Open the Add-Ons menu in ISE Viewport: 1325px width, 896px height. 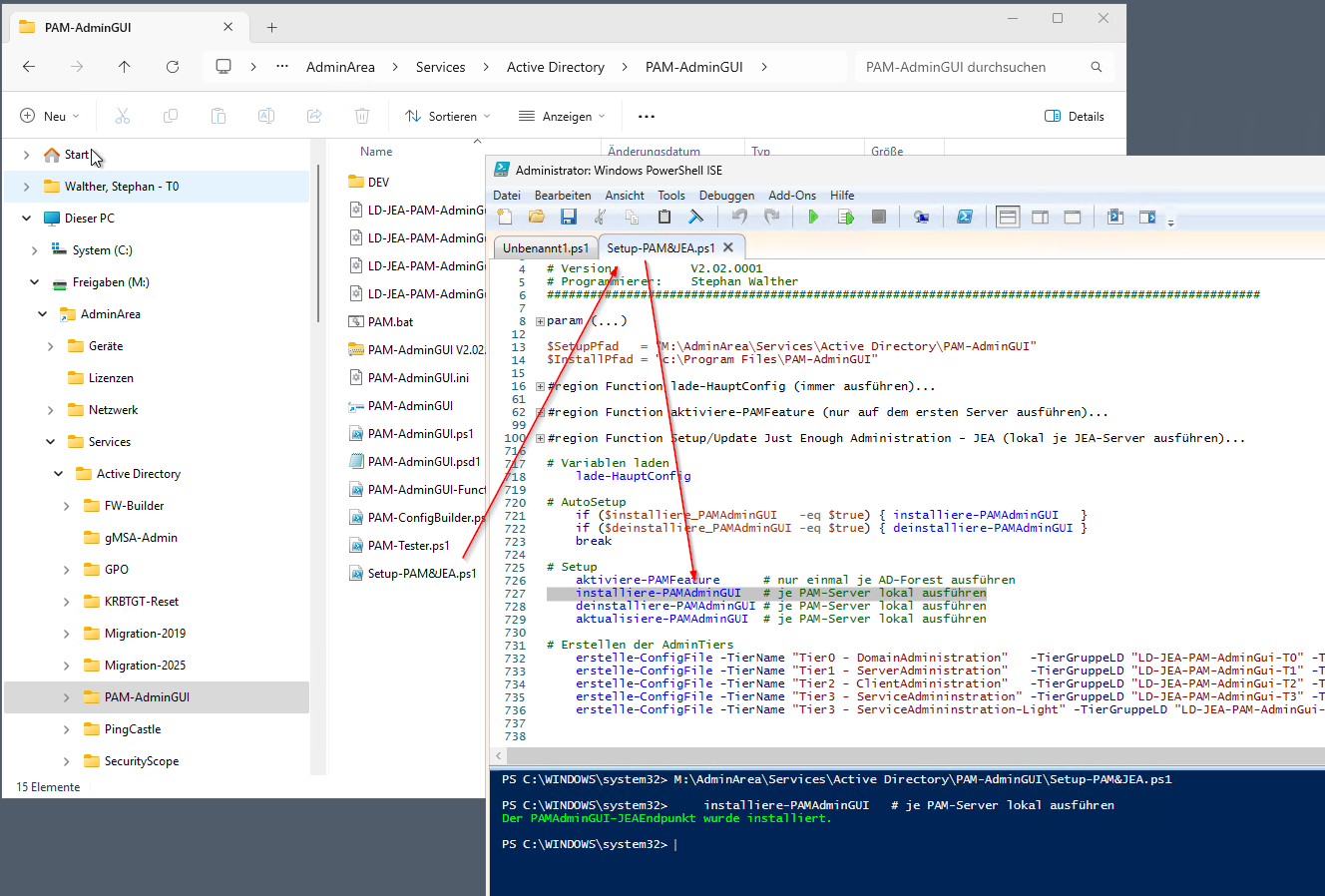point(792,196)
